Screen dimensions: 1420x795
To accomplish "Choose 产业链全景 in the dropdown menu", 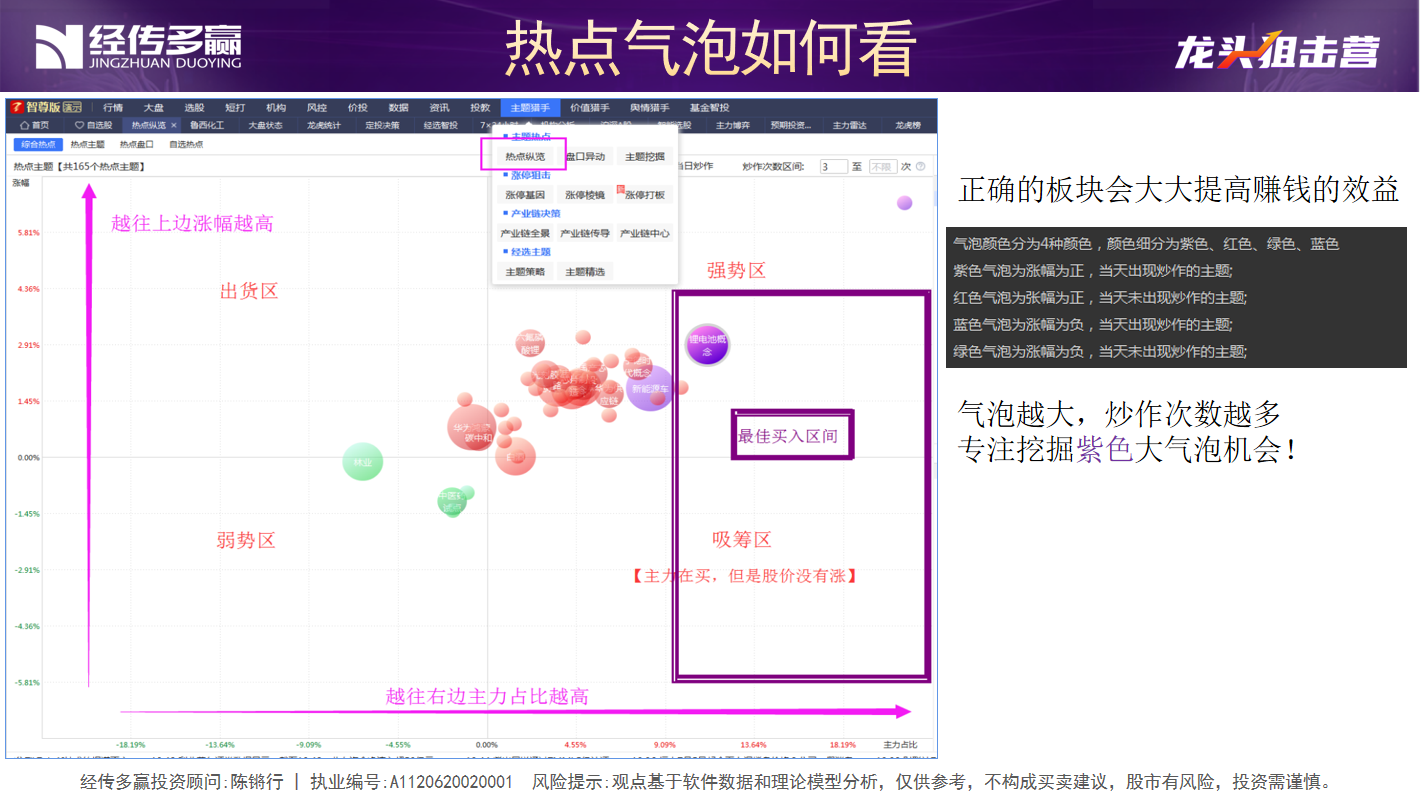I will [525, 233].
